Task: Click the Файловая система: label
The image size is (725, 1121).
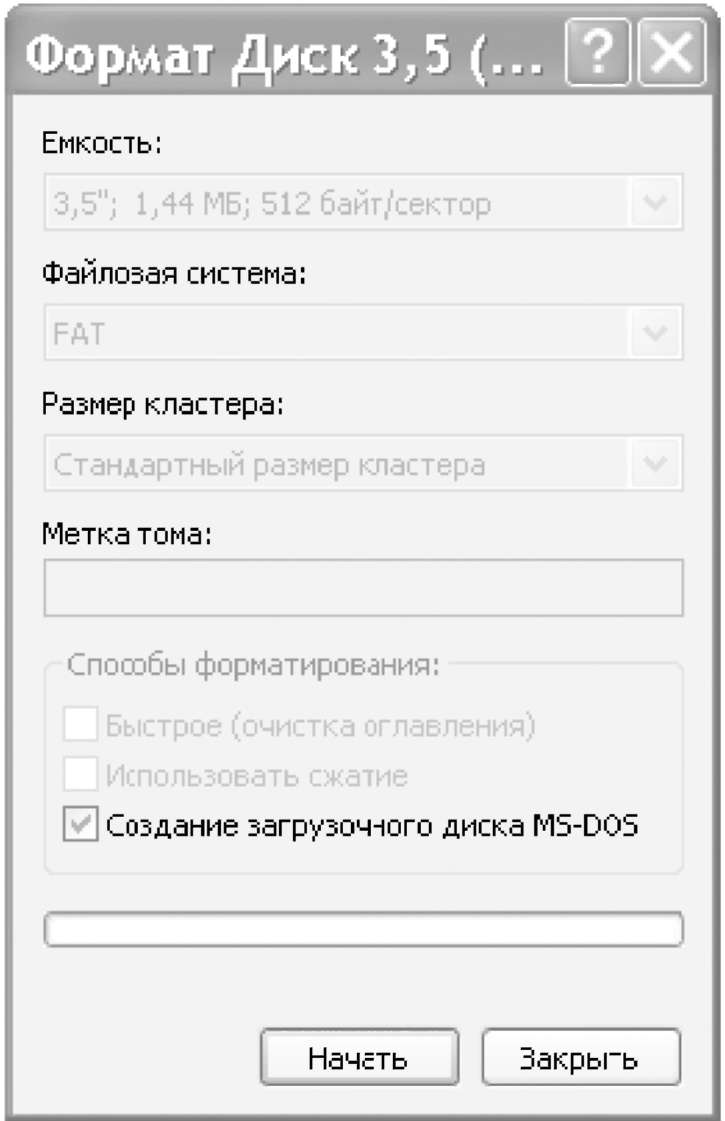Action: point(173,273)
